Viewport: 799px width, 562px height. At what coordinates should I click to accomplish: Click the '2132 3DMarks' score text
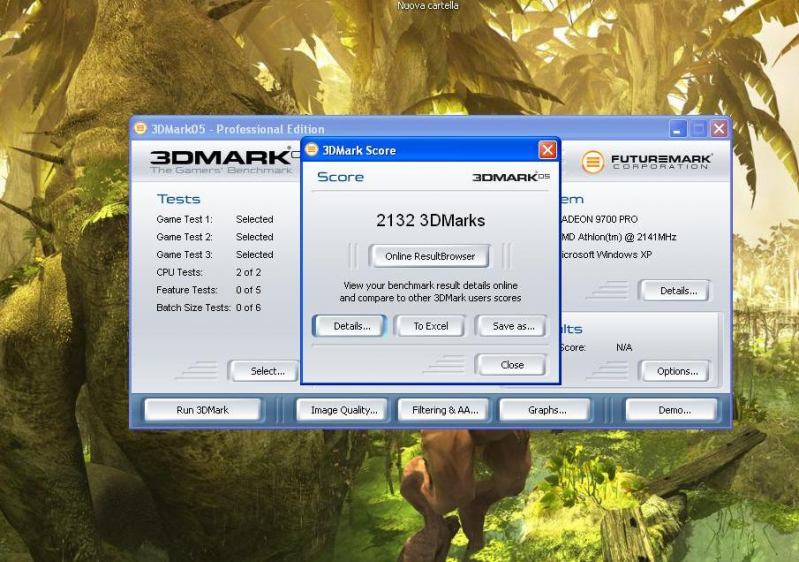pyautogui.click(x=431, y=221)
